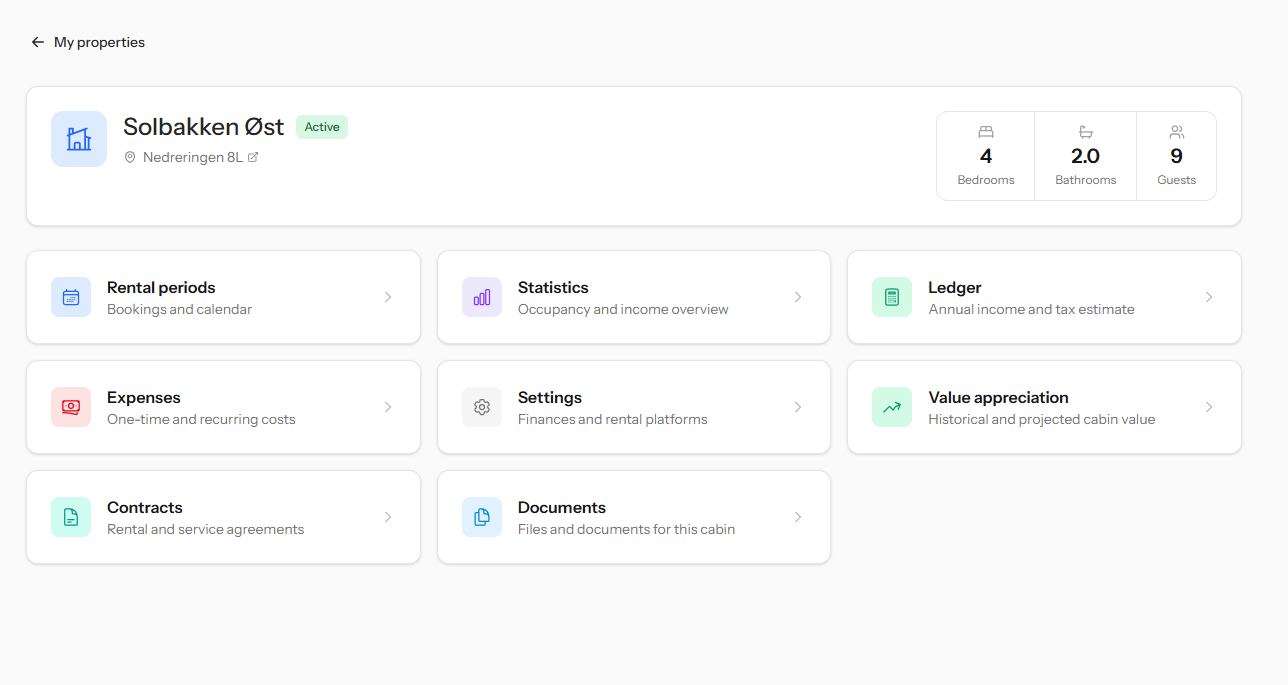Click the Active status badge
The height and width of the screenshot is (685, 1288).
point(322,127)
